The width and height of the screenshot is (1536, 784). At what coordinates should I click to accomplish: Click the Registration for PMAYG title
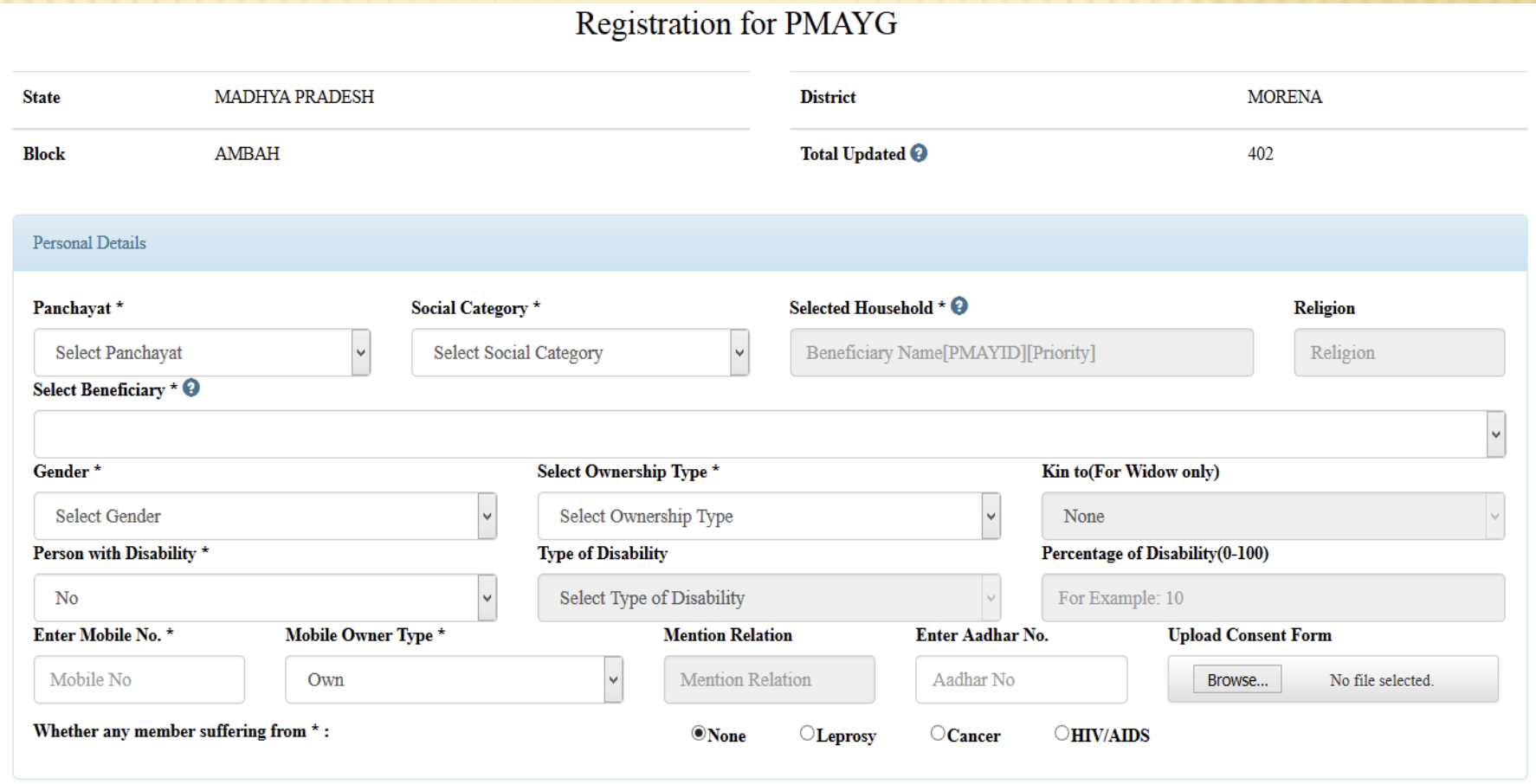click(735, 23)
